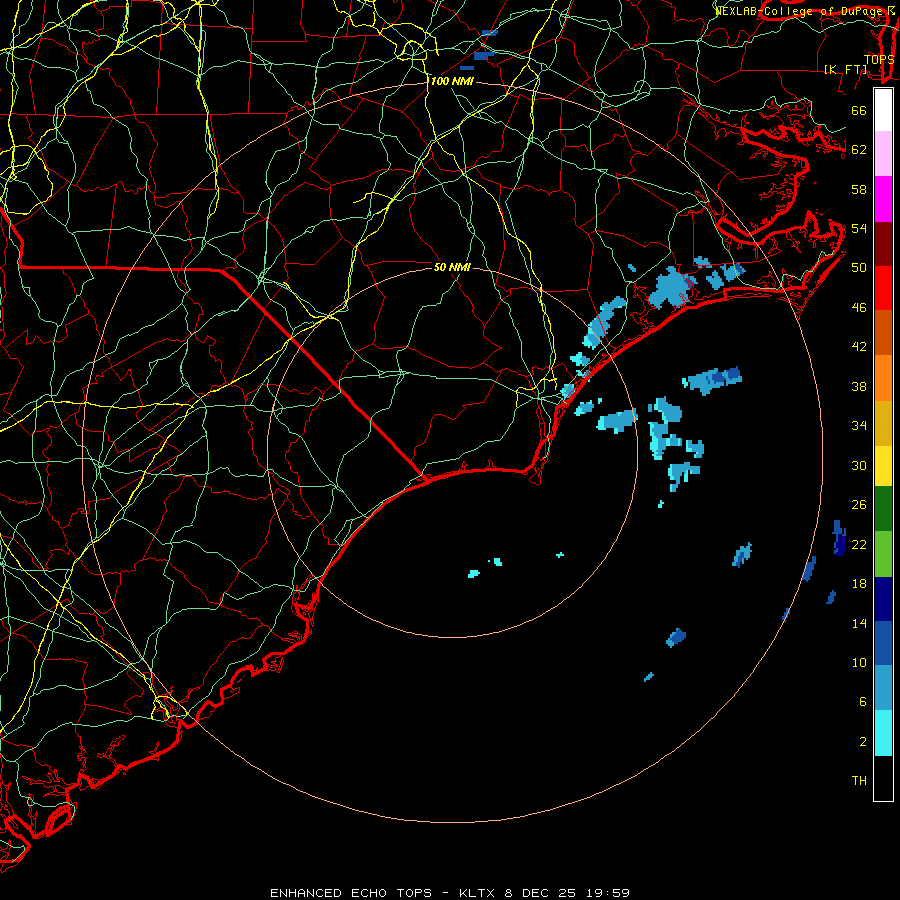Click the "14" legend value
Image resolution: width=900 pixels, height=900 pixels.
tap(859, 623)
